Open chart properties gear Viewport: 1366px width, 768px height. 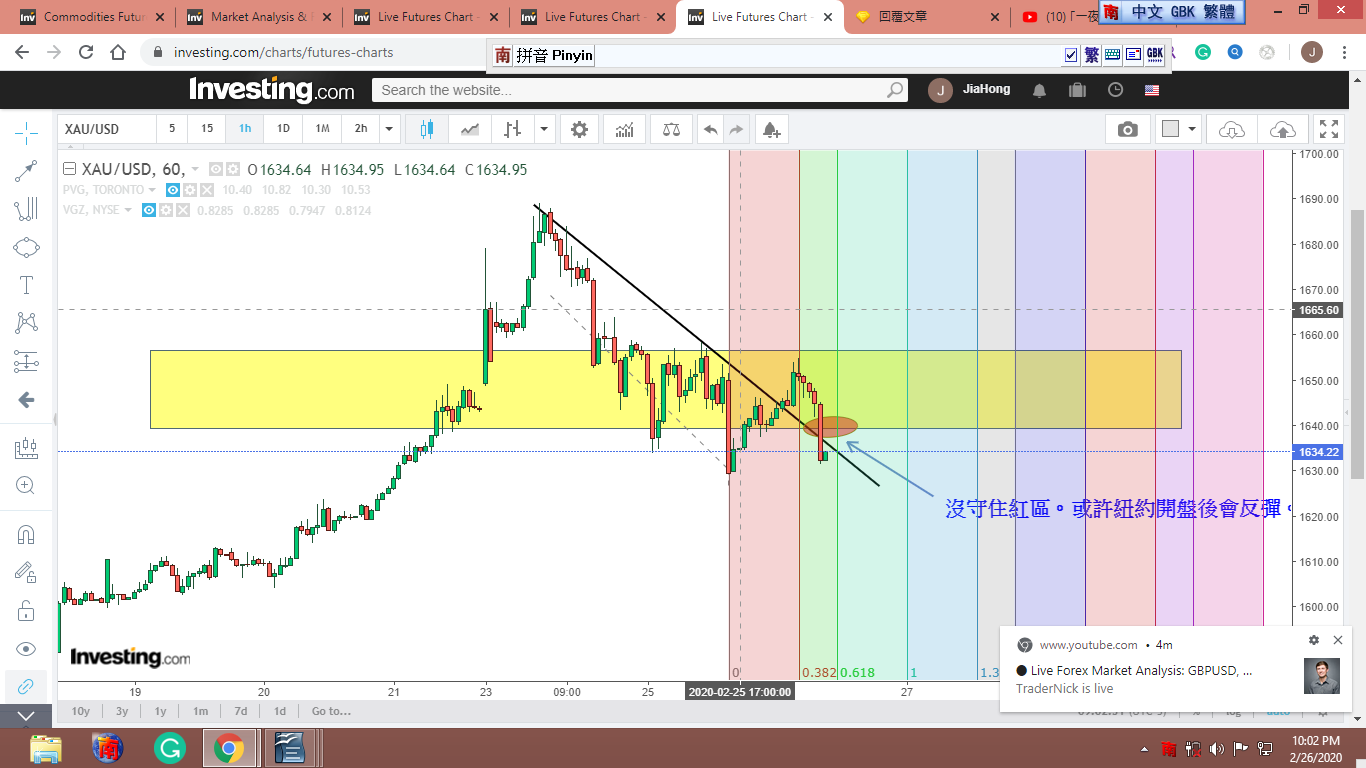tap(579, 129)
